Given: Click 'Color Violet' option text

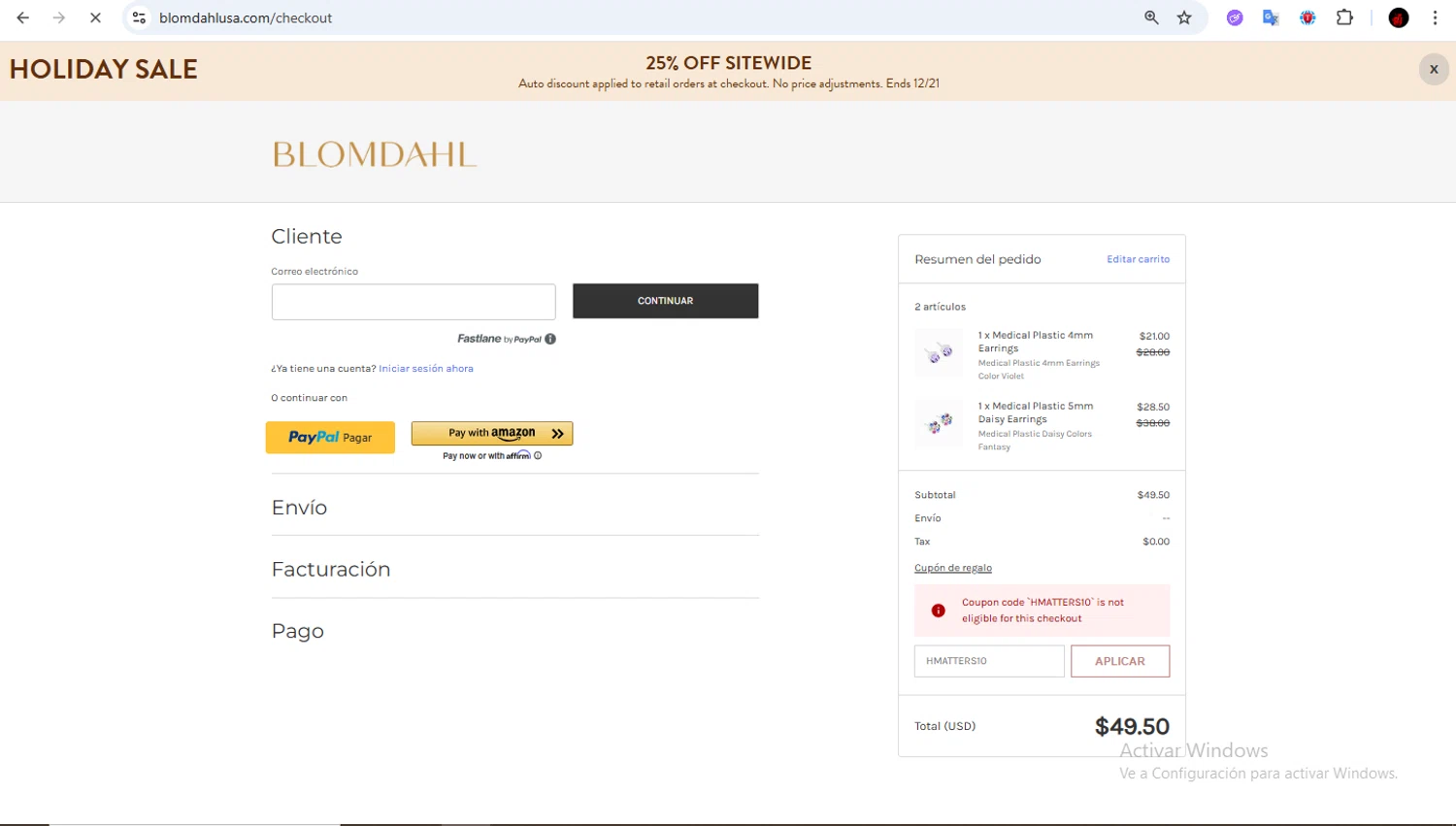Looking at the screenshot, I should (1001, 376).
